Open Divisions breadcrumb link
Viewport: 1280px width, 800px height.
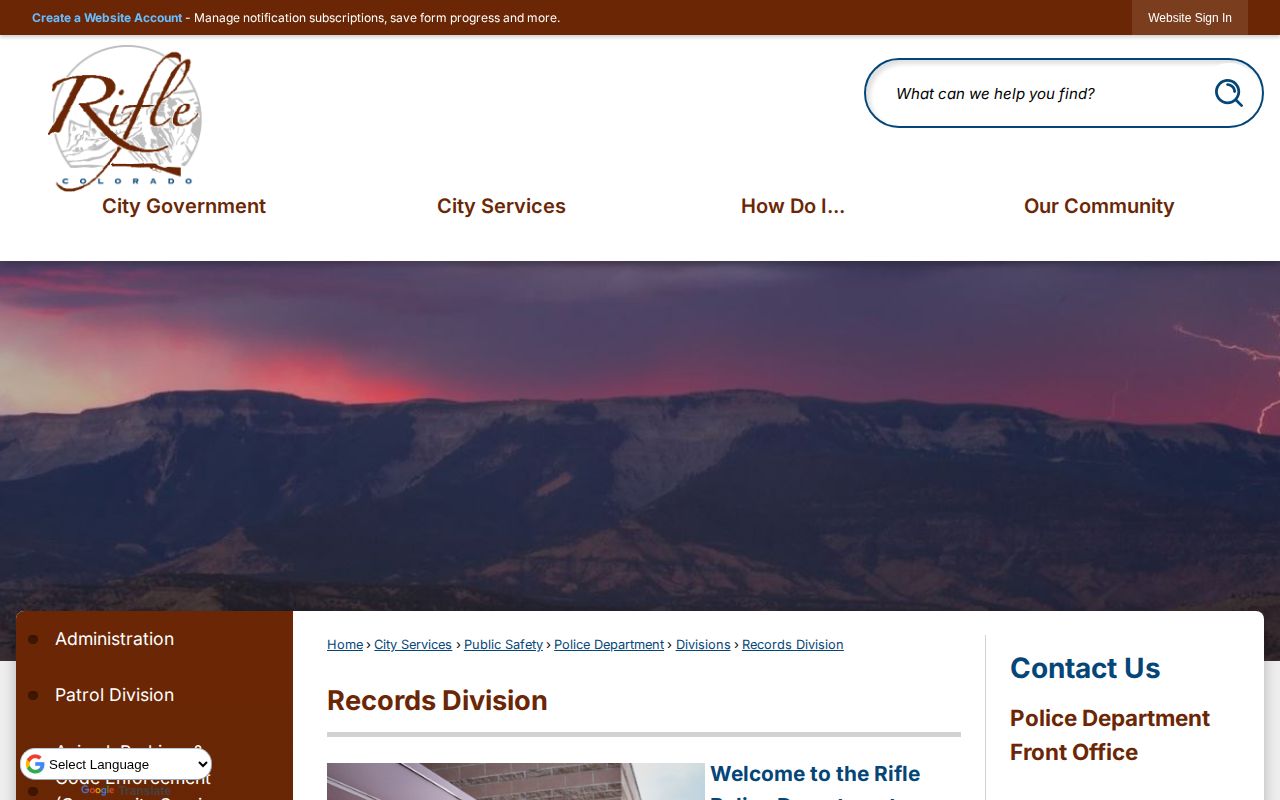point(703,645)
